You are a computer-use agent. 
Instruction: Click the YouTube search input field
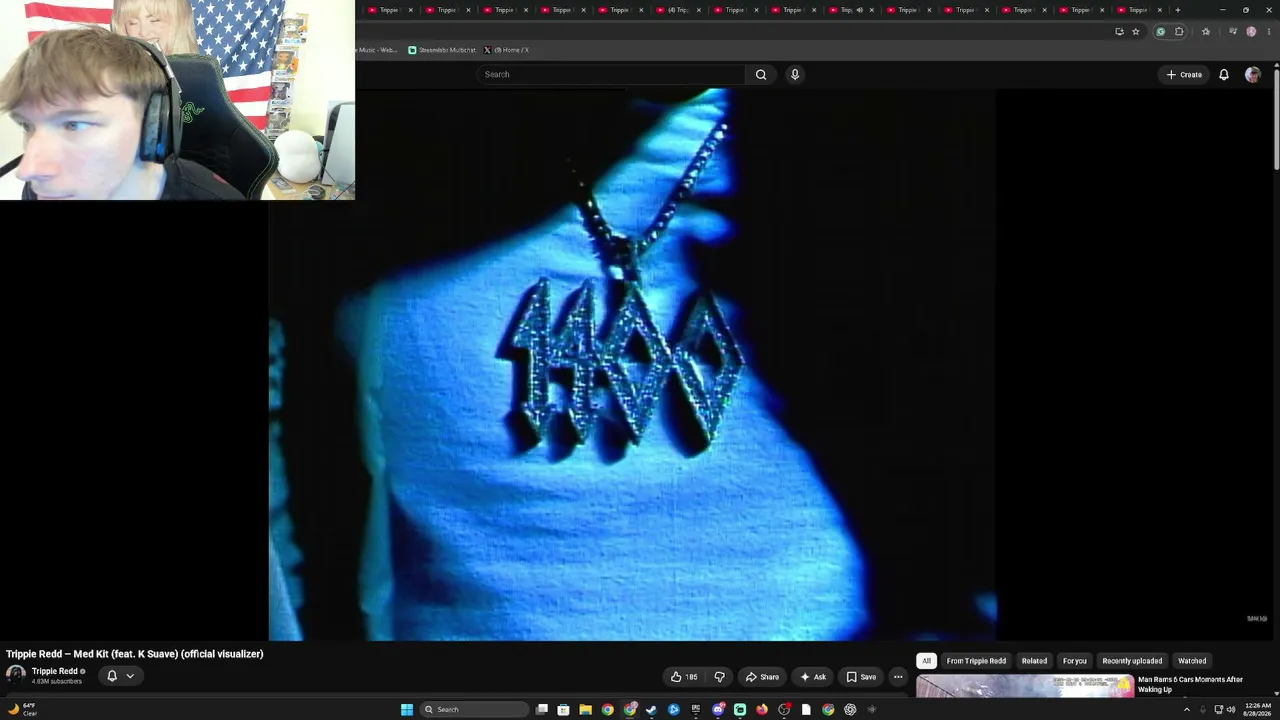(x=611, y=74)
